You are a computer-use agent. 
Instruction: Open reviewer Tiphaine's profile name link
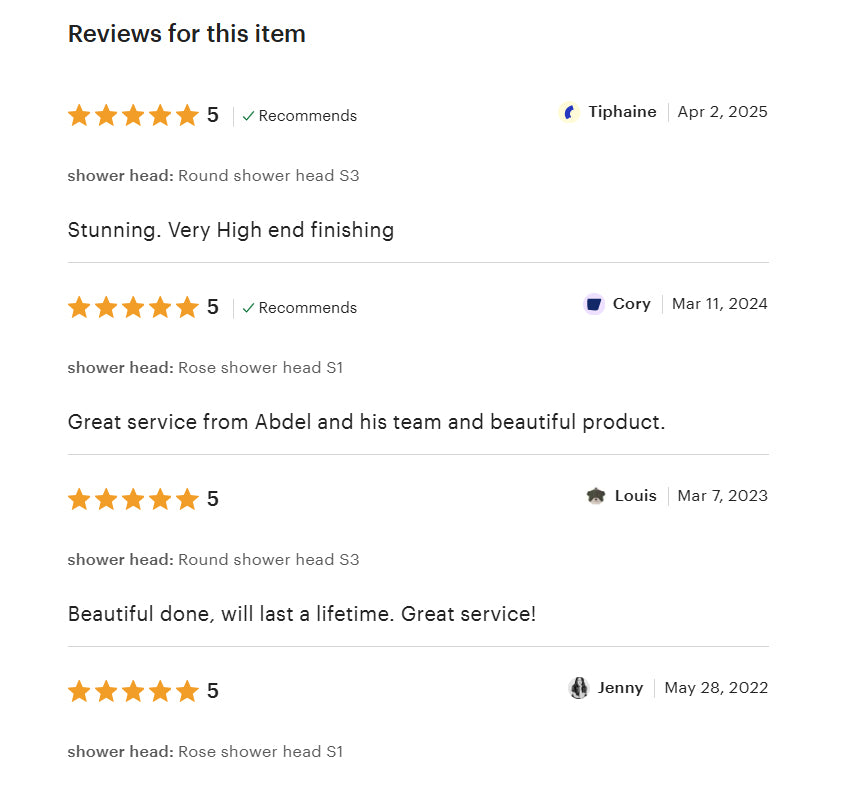pos(622,112)
